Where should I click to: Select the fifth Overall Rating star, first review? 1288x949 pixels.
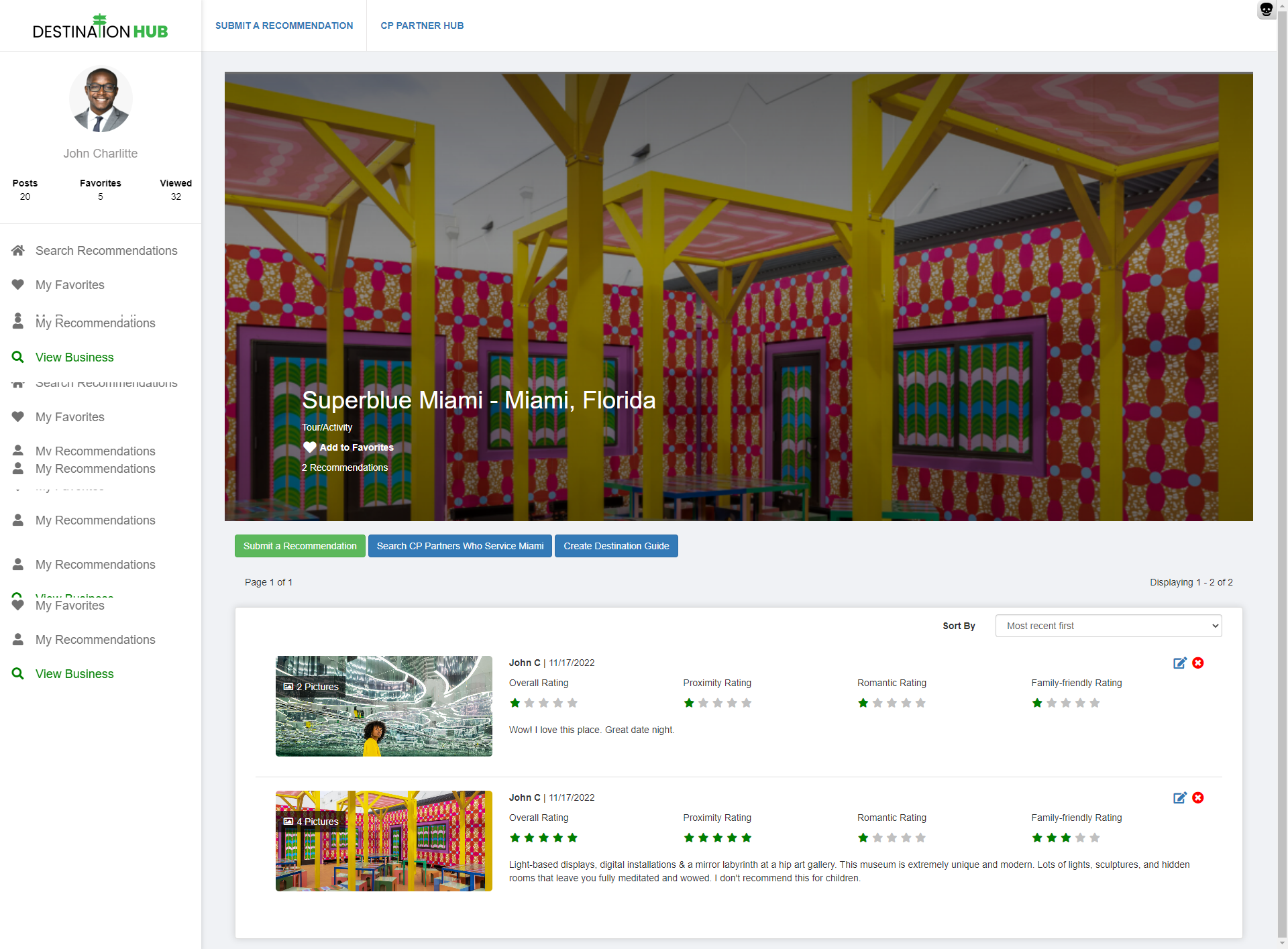pos(572,703)
